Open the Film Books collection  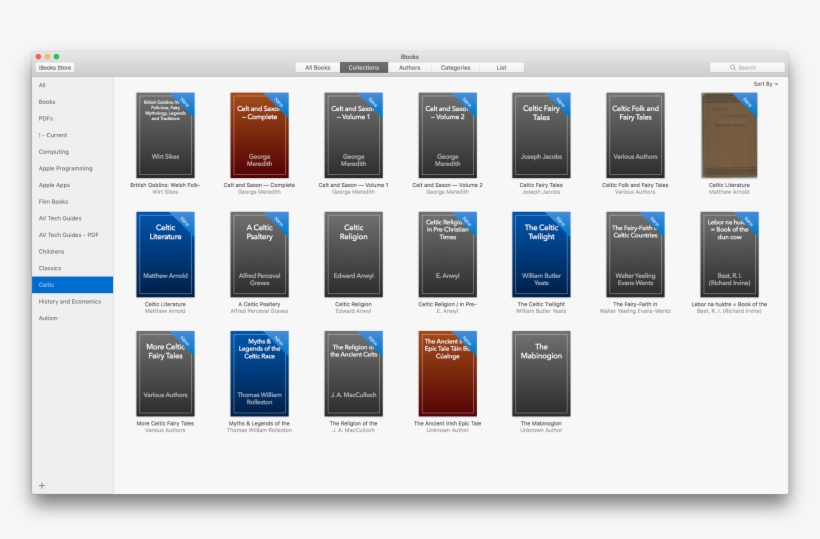tap(72, 202)
